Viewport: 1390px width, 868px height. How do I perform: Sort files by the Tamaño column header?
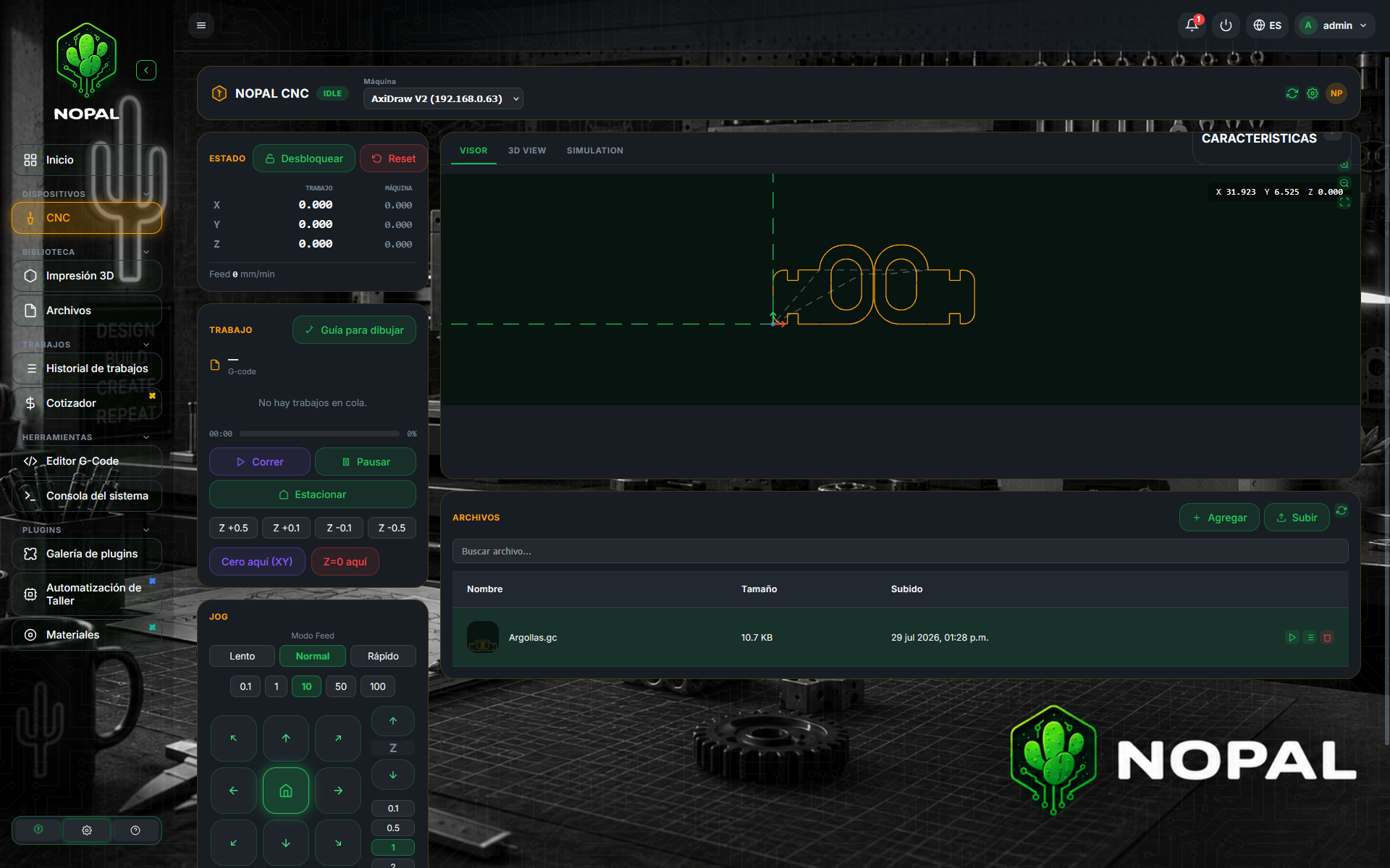759,589
